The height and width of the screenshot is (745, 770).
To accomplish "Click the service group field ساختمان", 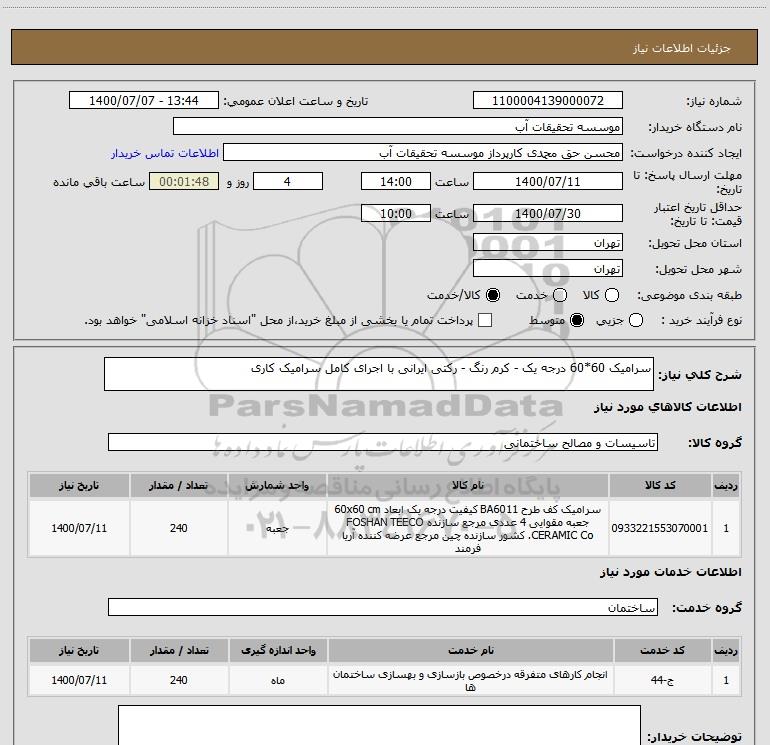I will click(383, 607).
